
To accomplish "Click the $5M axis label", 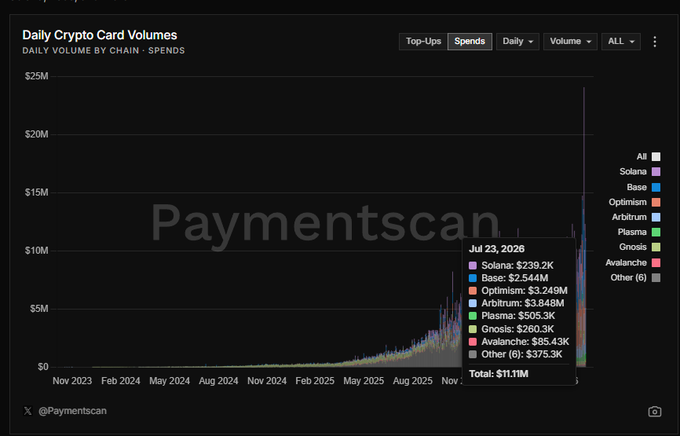I will click(x=39, y=309).
